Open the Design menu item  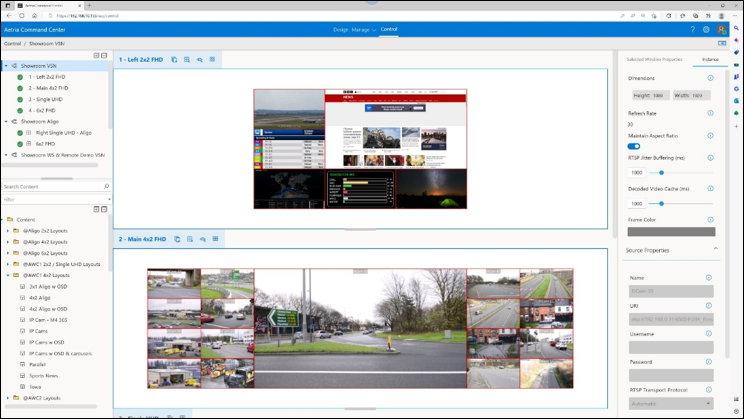click(x=339, y=30)
